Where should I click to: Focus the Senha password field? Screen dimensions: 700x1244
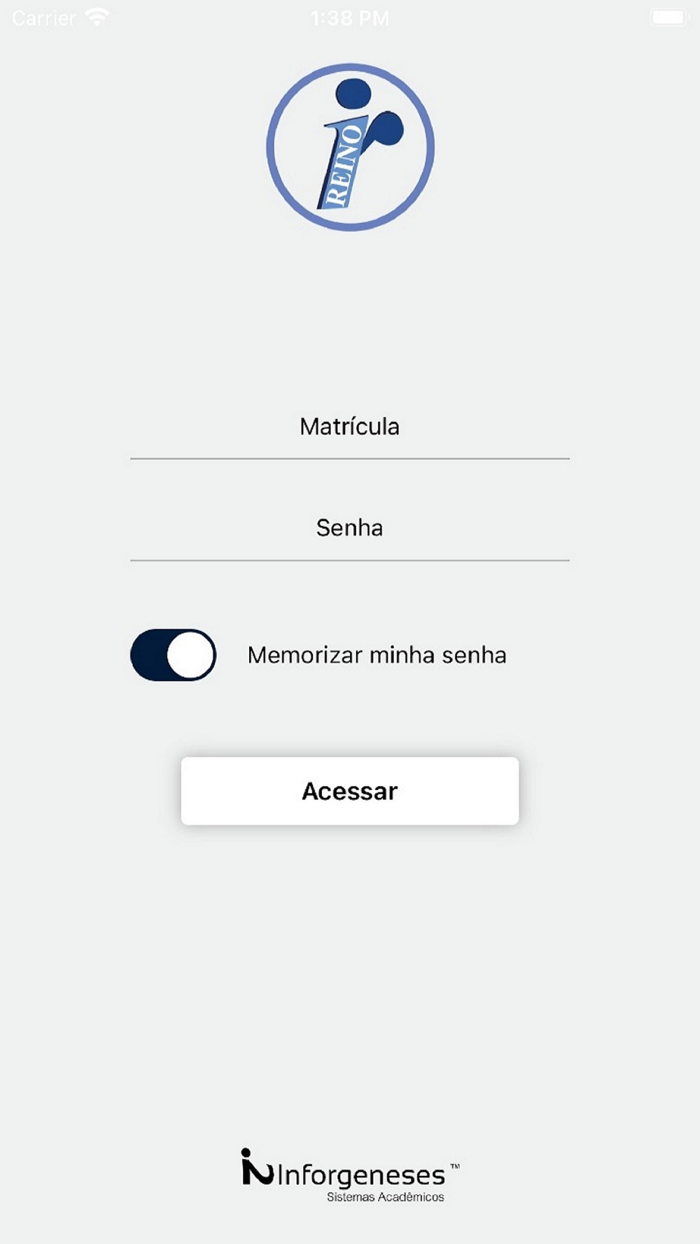pos(350,528)
